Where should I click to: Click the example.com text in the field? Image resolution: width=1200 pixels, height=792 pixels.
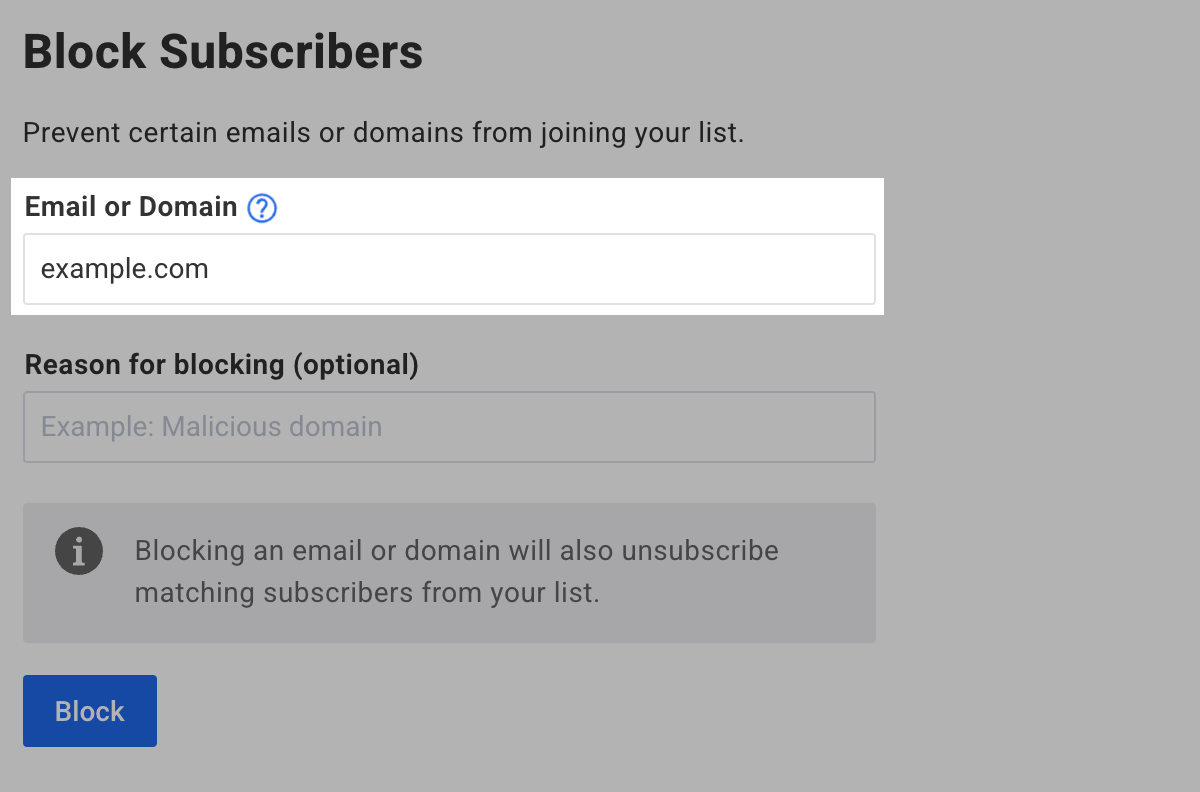tap(125, 269)
